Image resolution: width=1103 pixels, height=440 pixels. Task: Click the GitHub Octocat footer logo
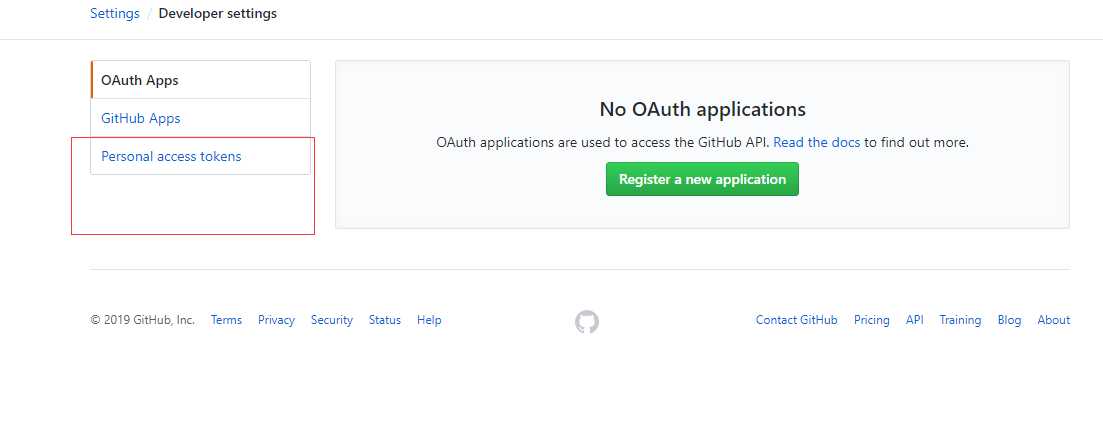point(587,322)
